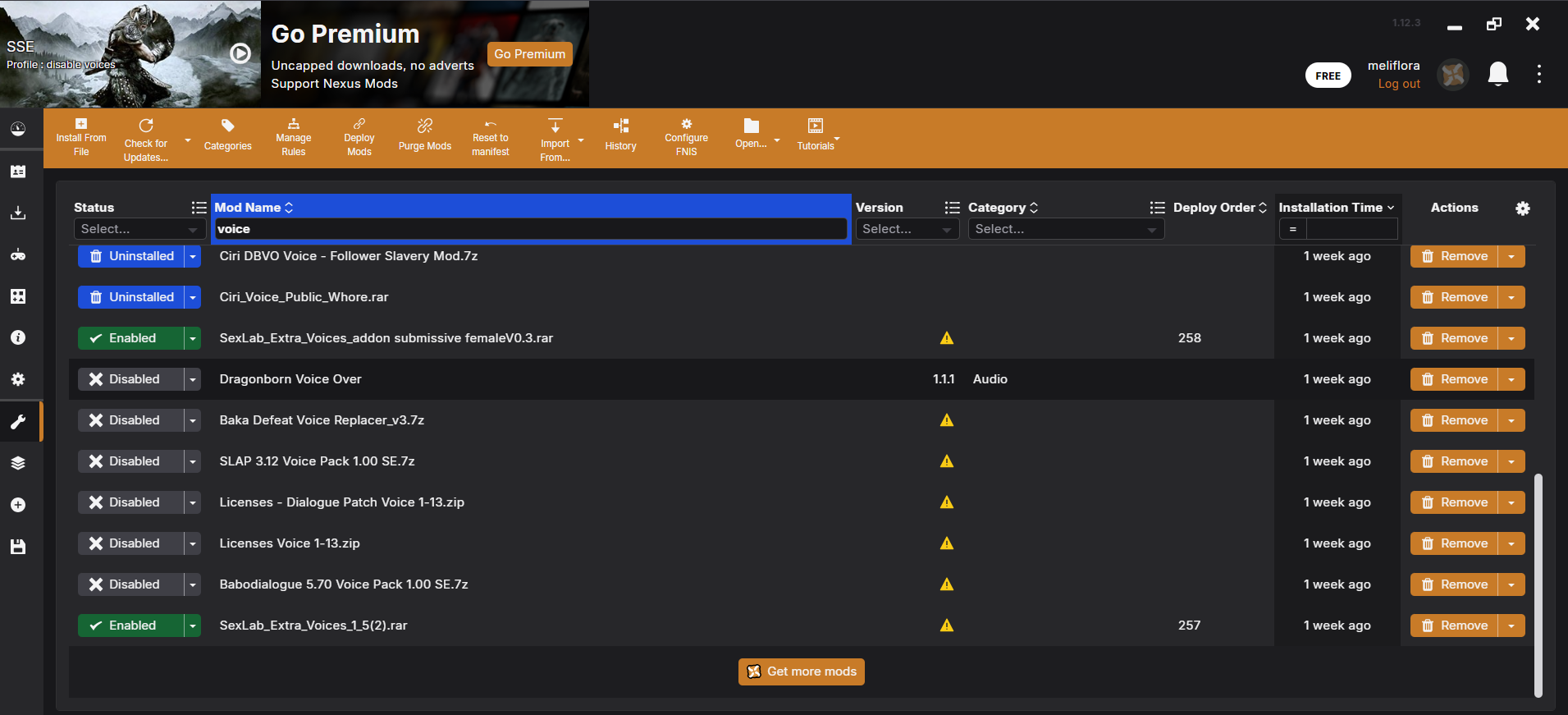This screenshot has width=1568, height=715.
Task: Expand status dropdown arrow for Dragonborn Voice Over
Action: pyautogui.click(x=193, y=379)
